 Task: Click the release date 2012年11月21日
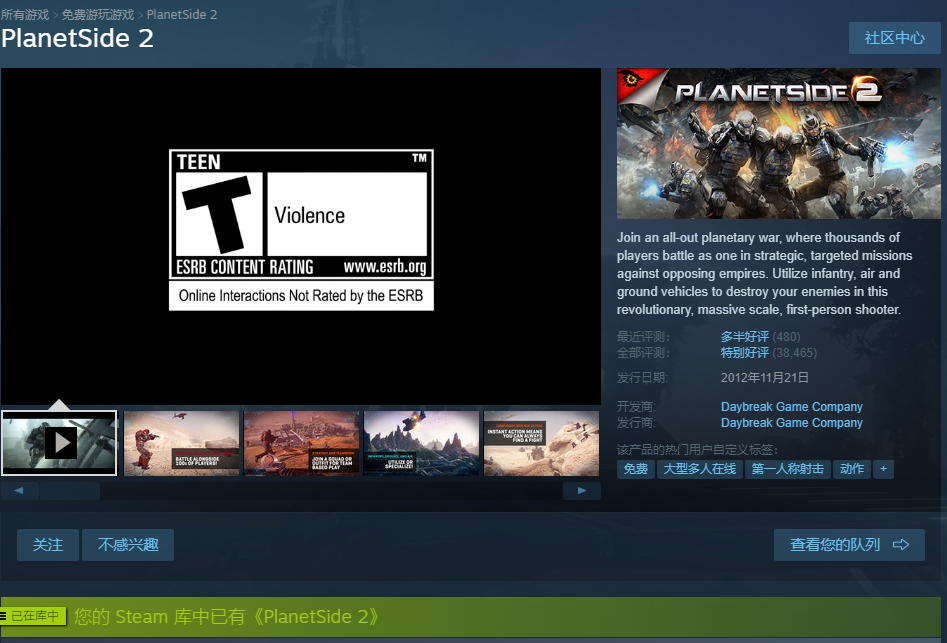(x=765, y=378)
